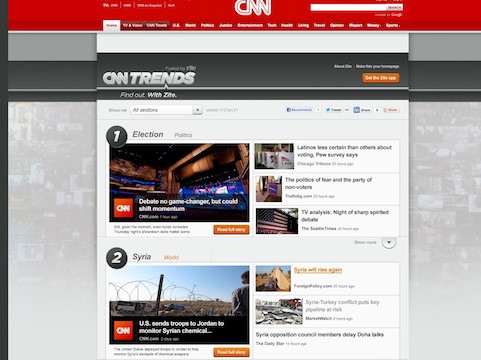Viewport: 481px width, 360px height.
Task: Select the Politics navigation item
Action: (x=207, y=25)
